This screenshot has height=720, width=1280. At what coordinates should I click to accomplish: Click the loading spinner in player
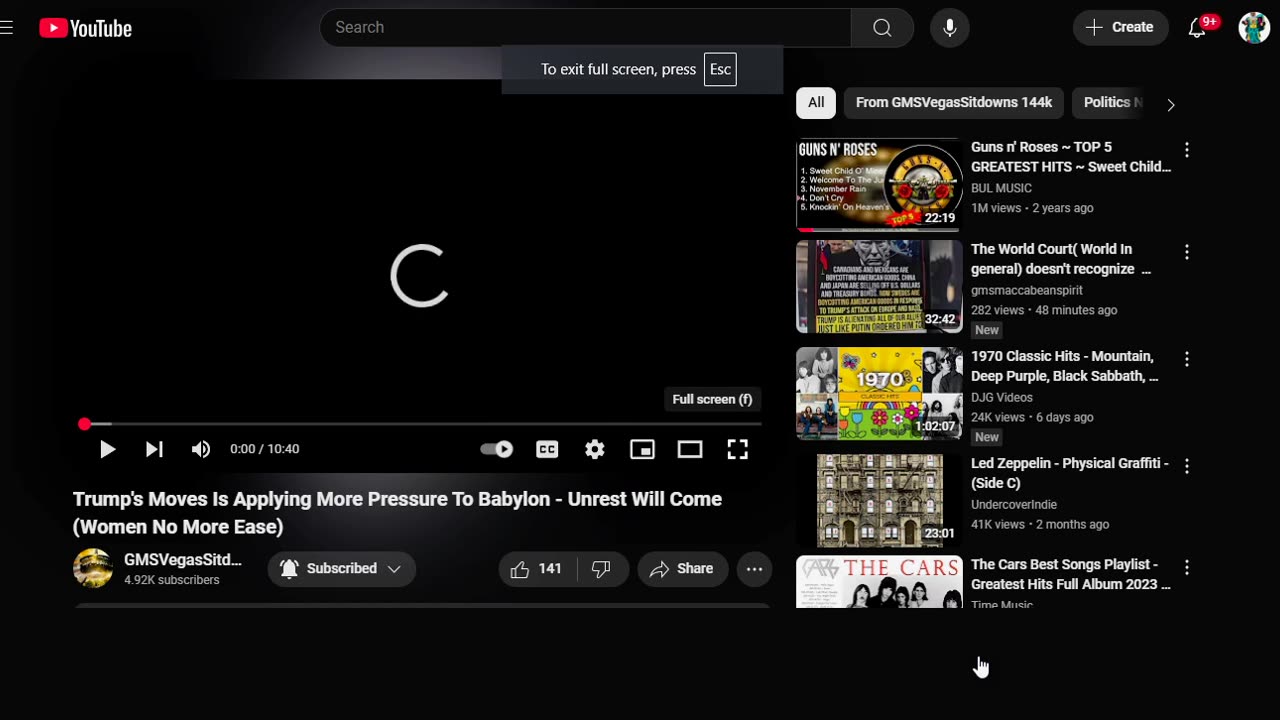tap(419, 276)
